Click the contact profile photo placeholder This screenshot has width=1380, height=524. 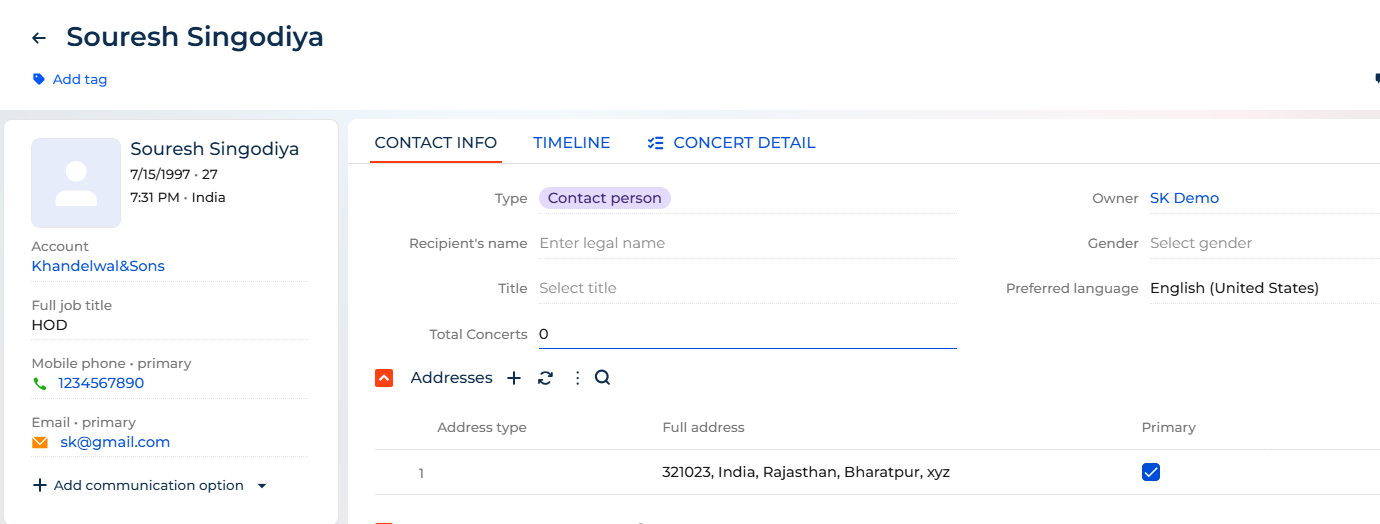coord(76,183)
